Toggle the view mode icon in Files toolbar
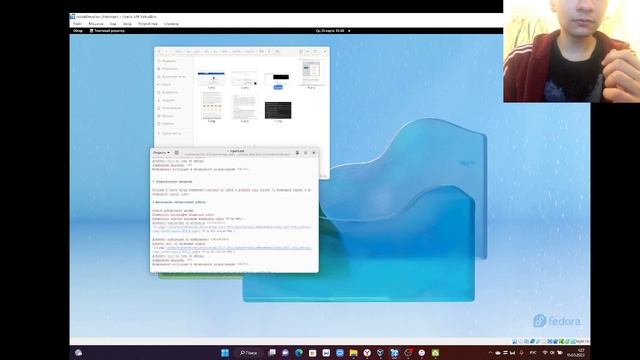The width and height of the screenshot is (640, 360). click(301, 52)
